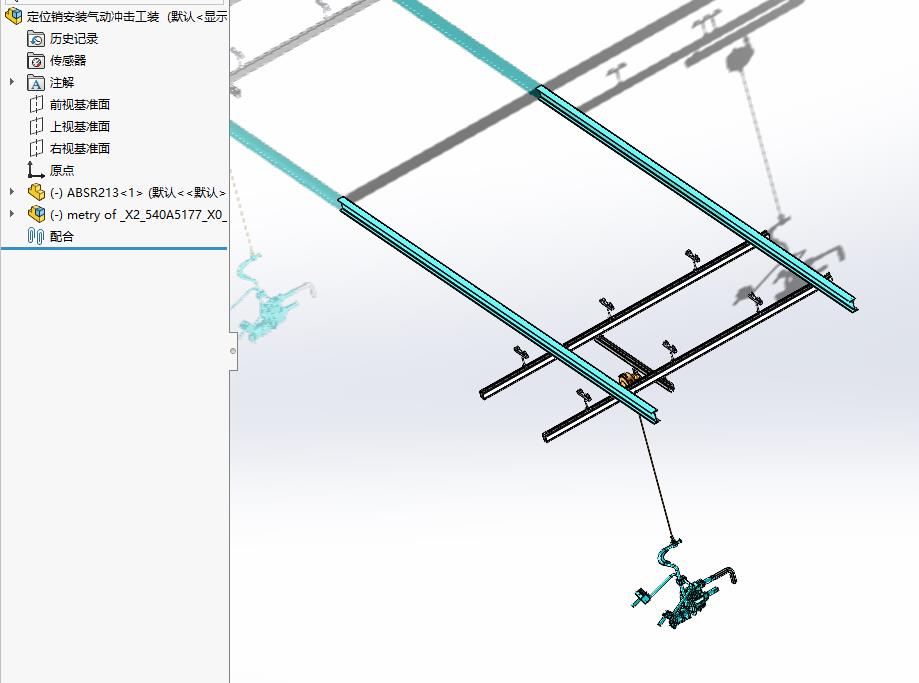
Task: Select the (-) ABSR213<1> component
Action: [138, 192]
